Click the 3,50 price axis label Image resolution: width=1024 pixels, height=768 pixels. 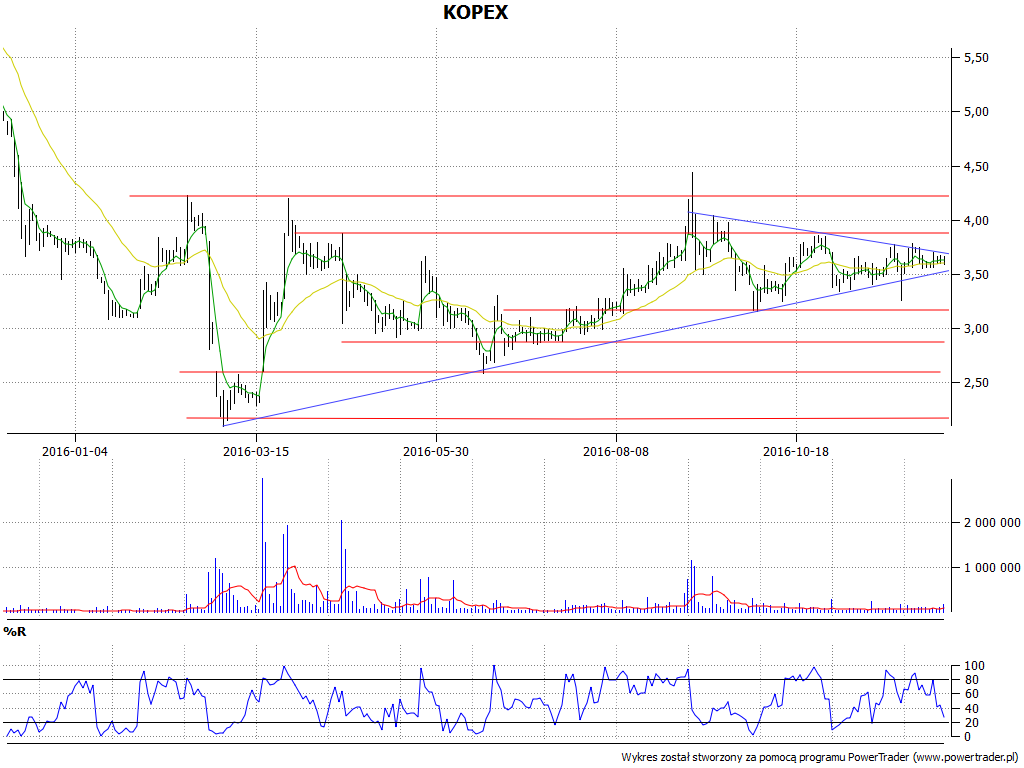point(976,275)
